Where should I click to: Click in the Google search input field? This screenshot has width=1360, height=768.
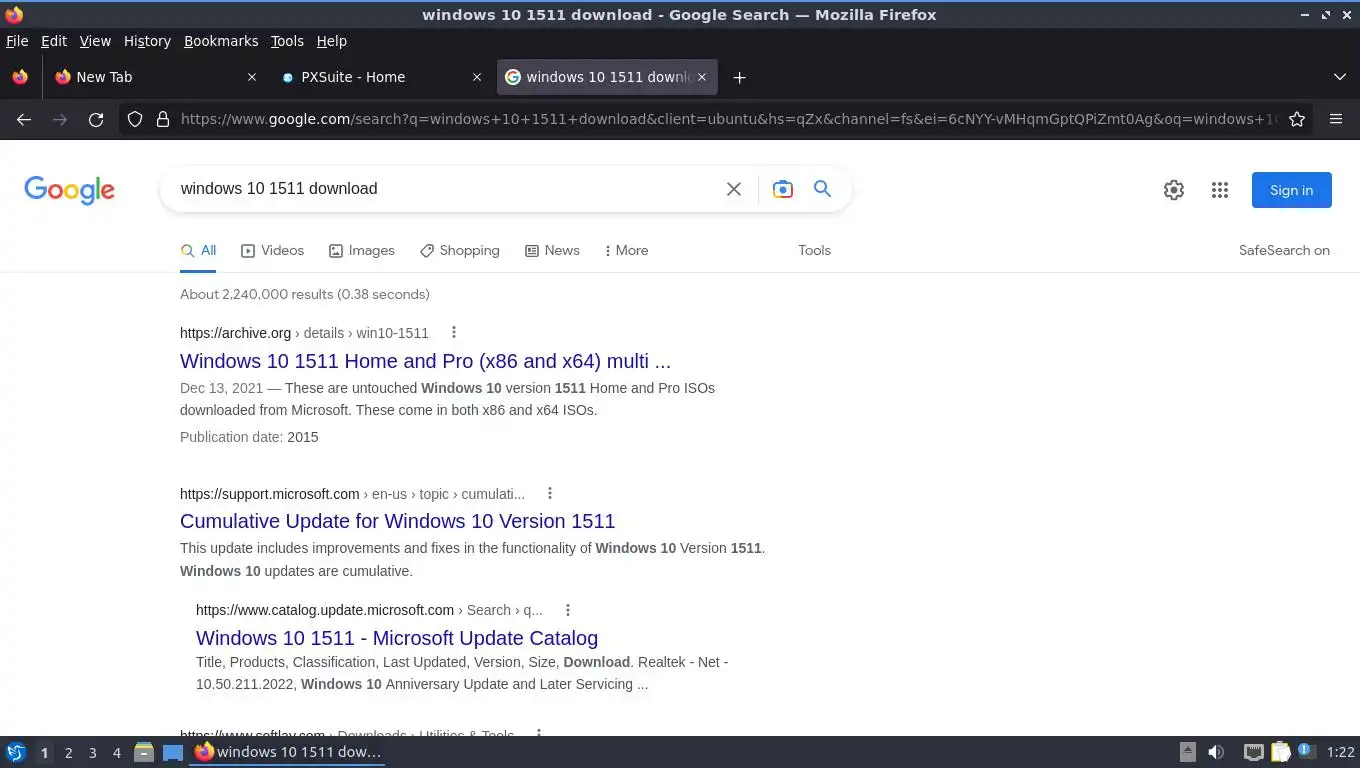[445, 189]
